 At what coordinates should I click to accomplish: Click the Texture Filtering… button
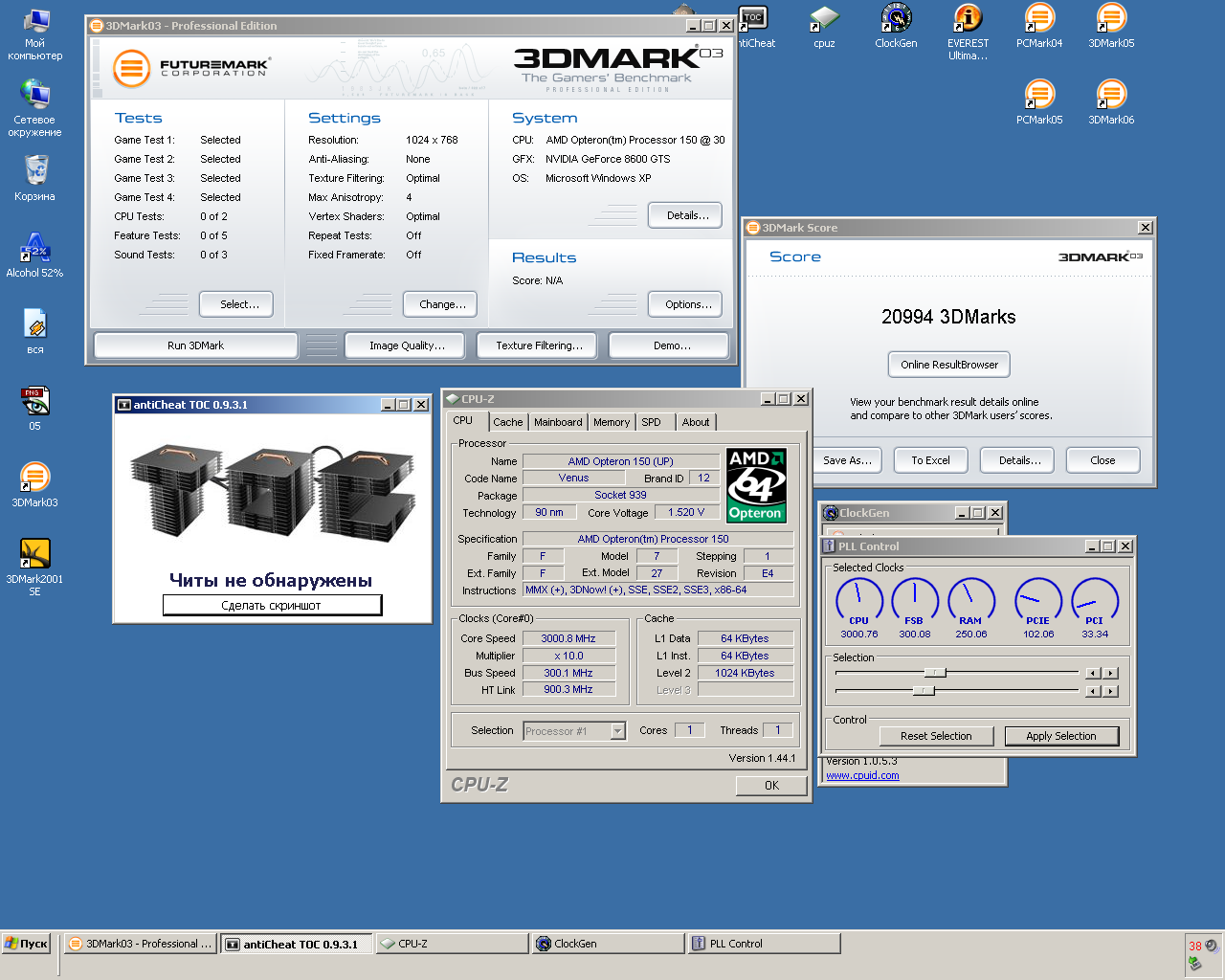(x=539, y=345)
